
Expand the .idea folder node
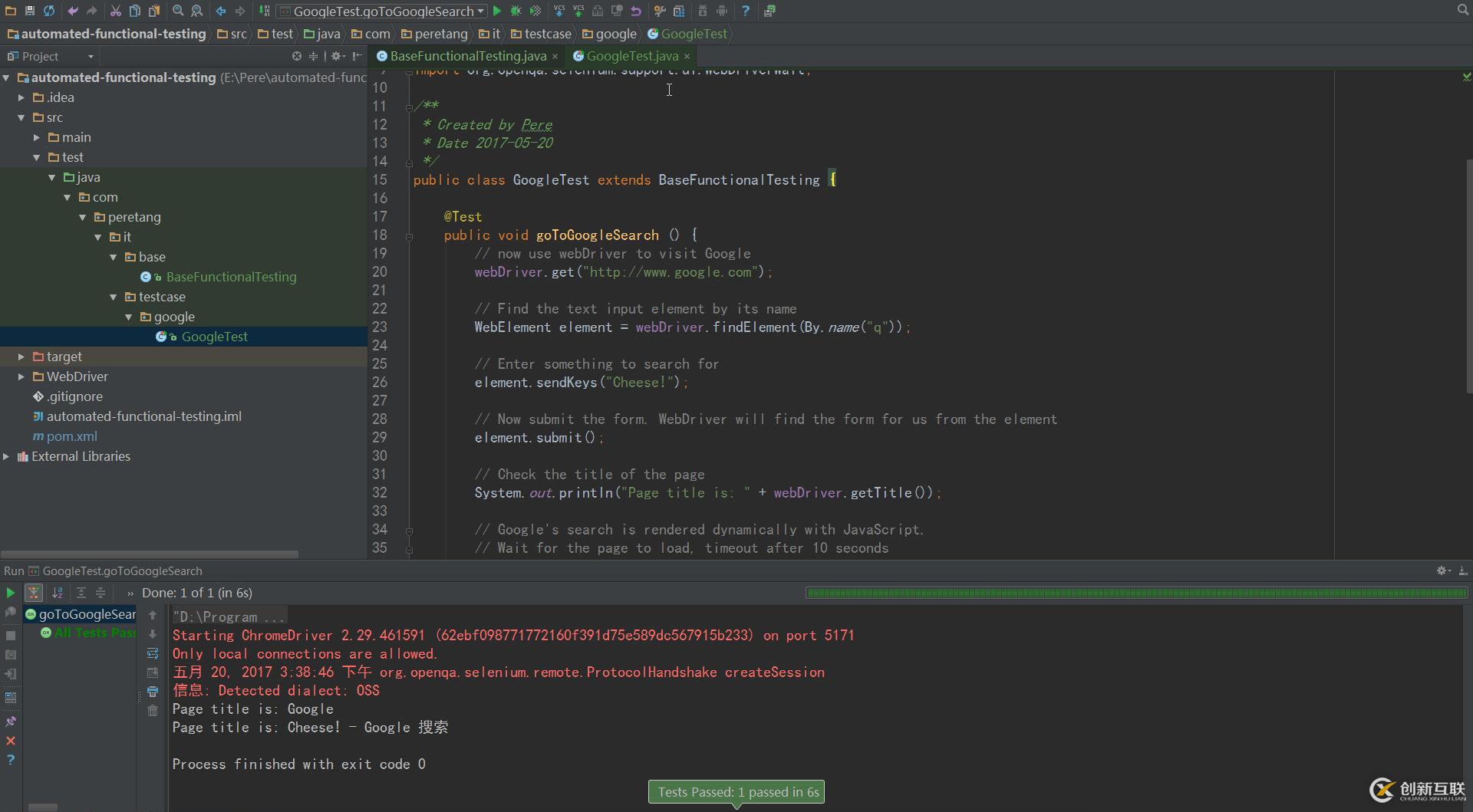point(21,97)
